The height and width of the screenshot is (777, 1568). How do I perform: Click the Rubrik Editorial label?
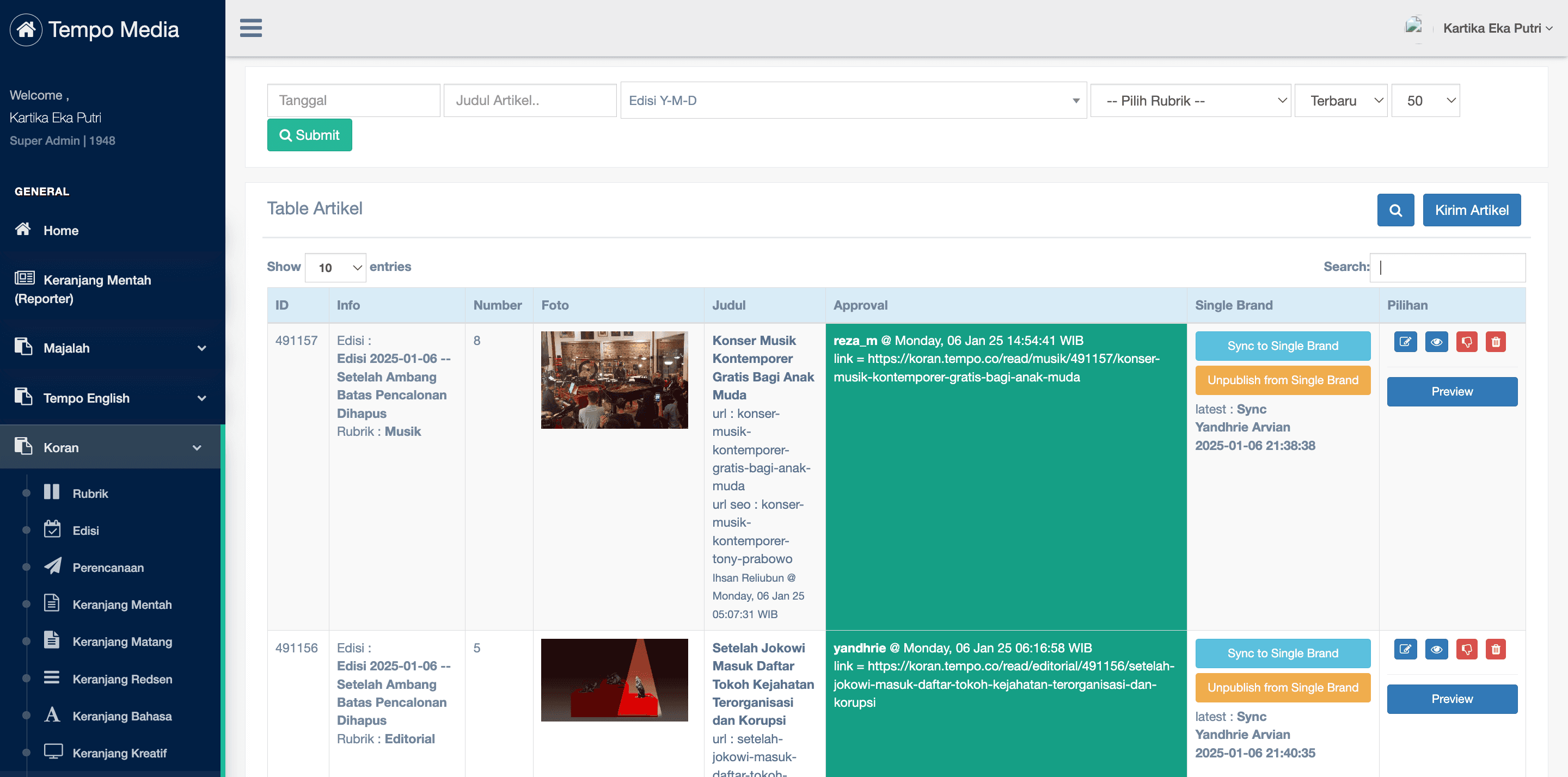point(386,739)
